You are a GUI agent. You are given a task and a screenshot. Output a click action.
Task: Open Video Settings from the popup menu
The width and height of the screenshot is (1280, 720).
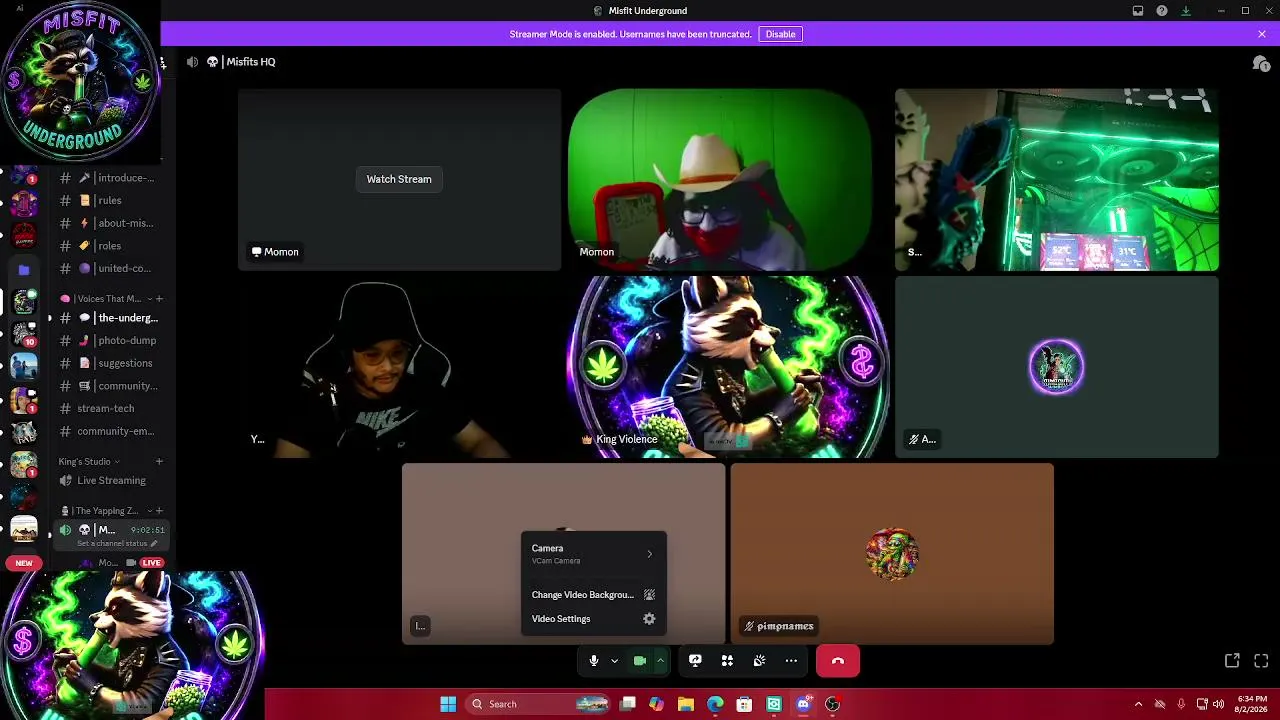tap(593, 619)
